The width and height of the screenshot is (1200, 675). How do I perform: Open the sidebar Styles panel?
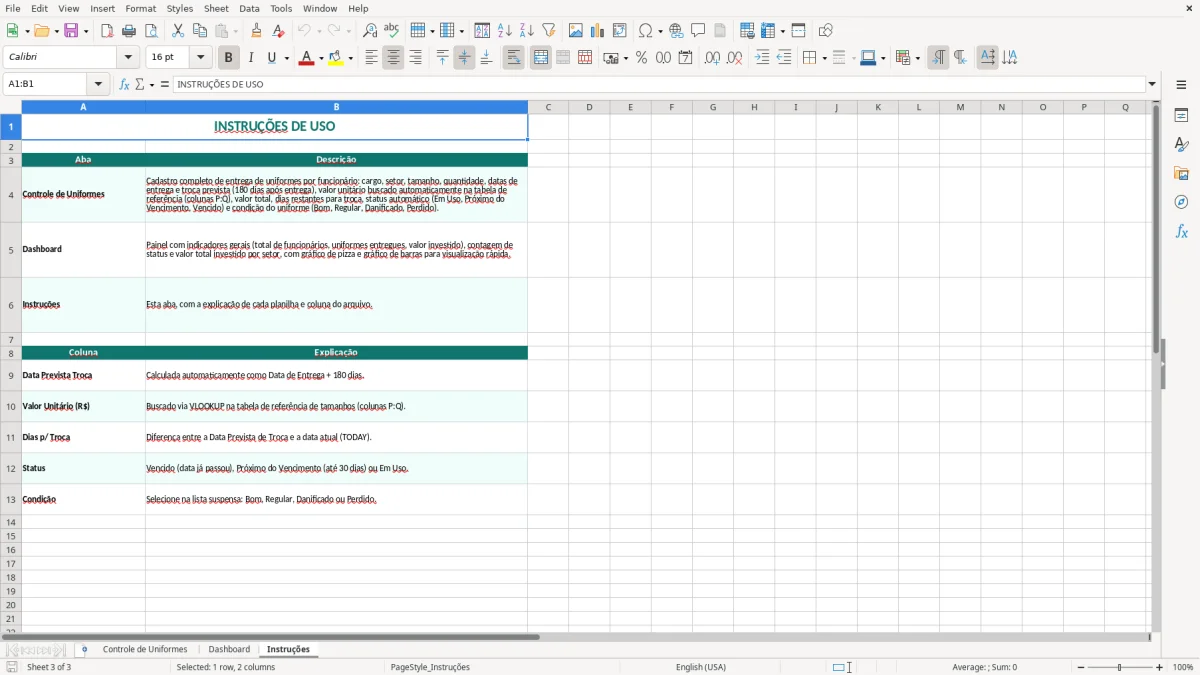point(1181,145)
